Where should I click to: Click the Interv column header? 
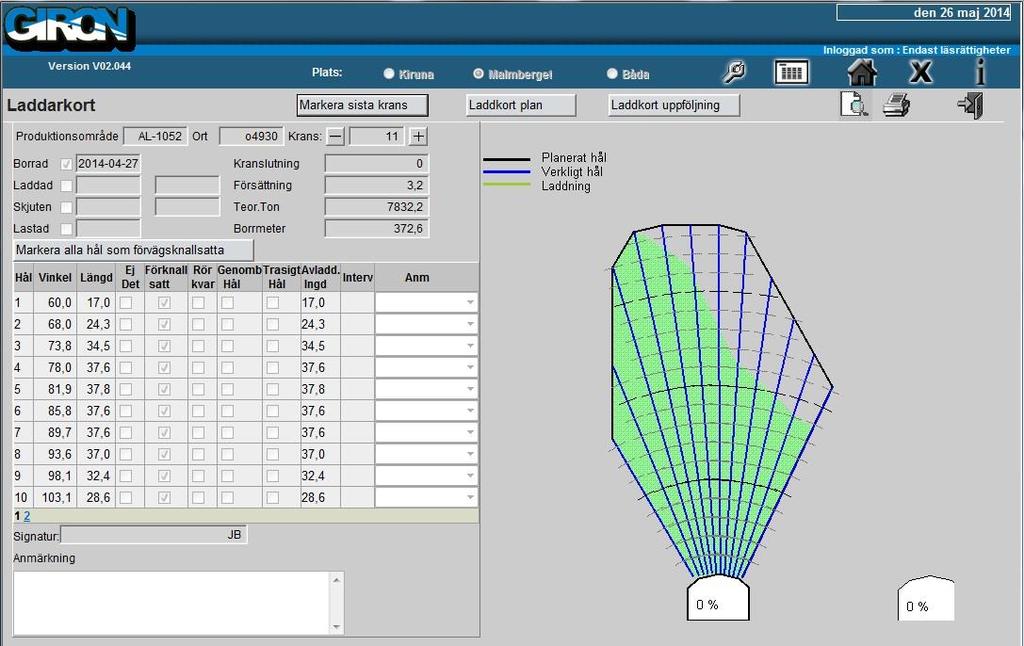pos(358,278)
